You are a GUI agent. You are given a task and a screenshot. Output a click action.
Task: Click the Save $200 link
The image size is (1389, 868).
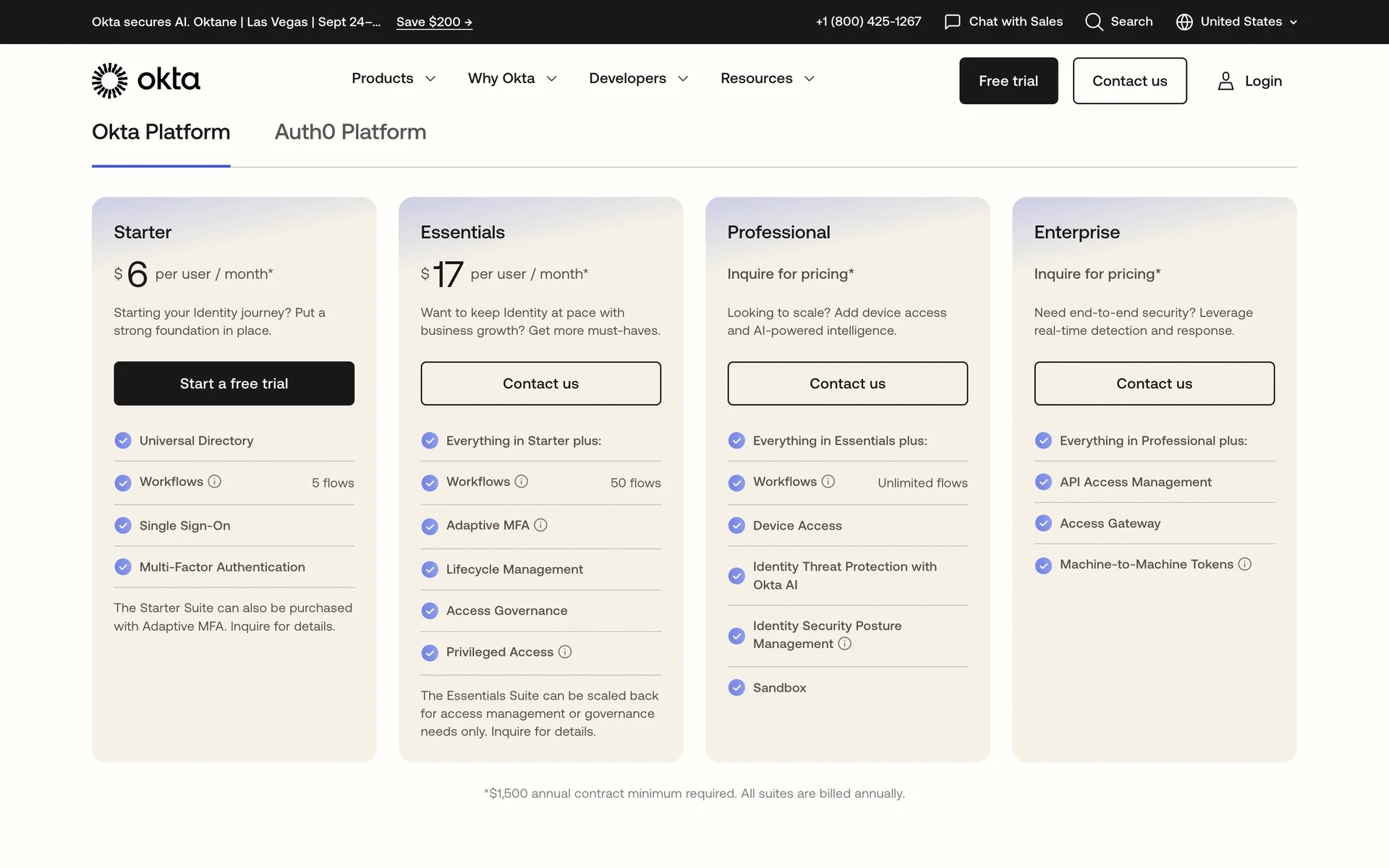pos(434,22)
